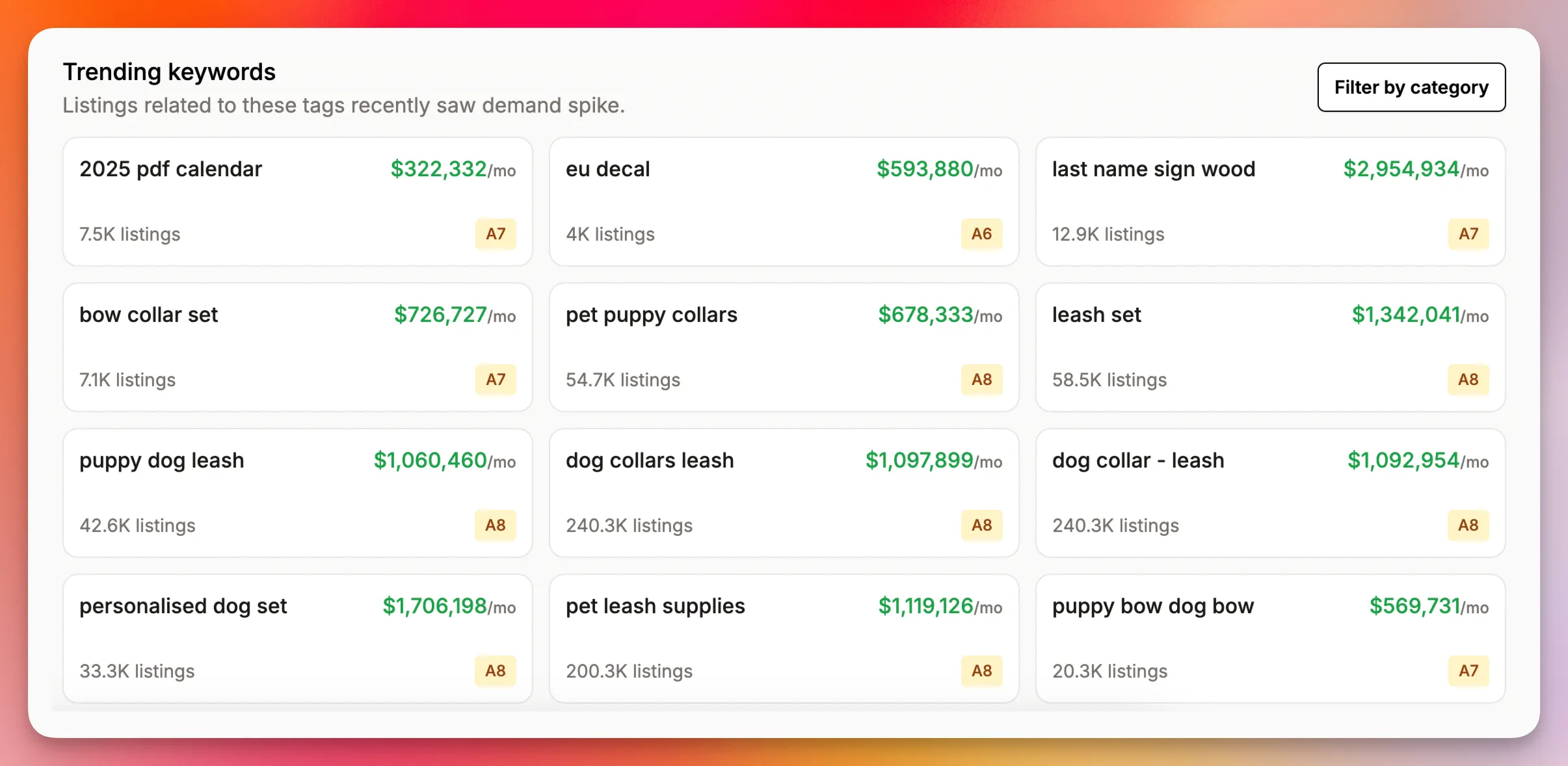This screenshot has height=766, width=1568.
Task: Open the personalised dog set card
Action: pyautogui.click(x=297, y=639)
